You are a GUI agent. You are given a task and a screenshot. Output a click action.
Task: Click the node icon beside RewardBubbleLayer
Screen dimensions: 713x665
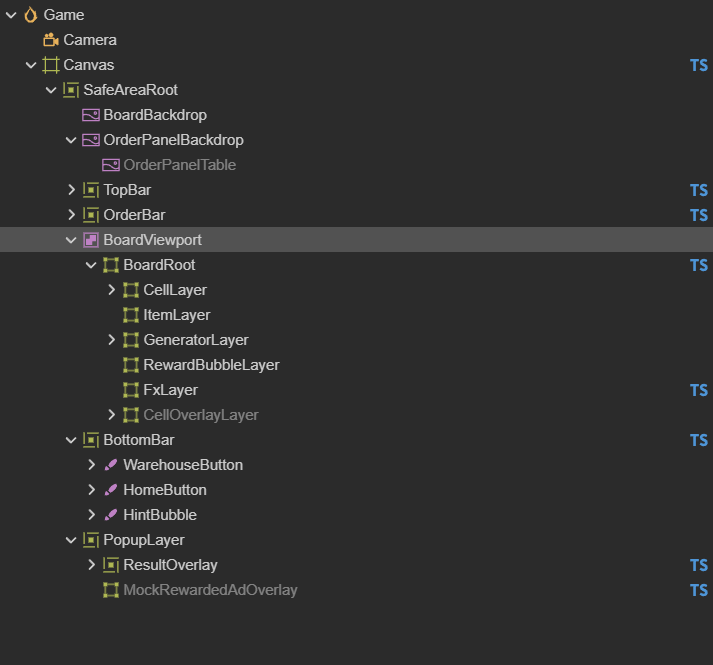[131, 365]
